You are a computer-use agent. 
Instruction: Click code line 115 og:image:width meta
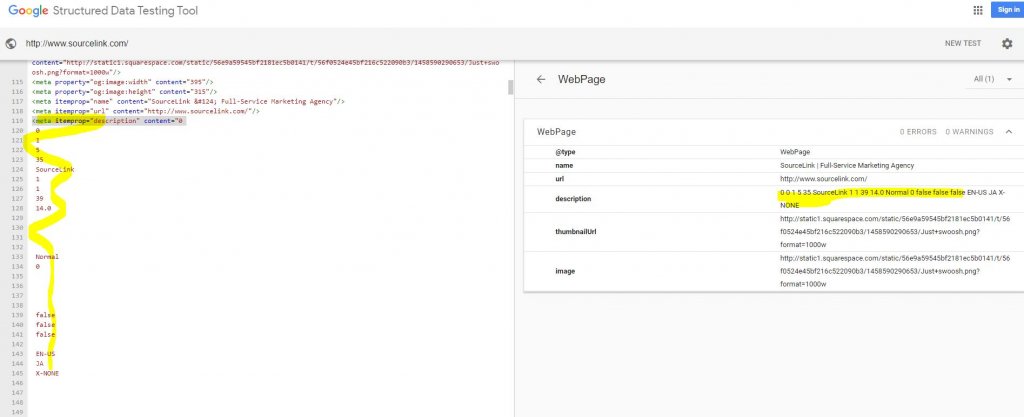(123, 82)
